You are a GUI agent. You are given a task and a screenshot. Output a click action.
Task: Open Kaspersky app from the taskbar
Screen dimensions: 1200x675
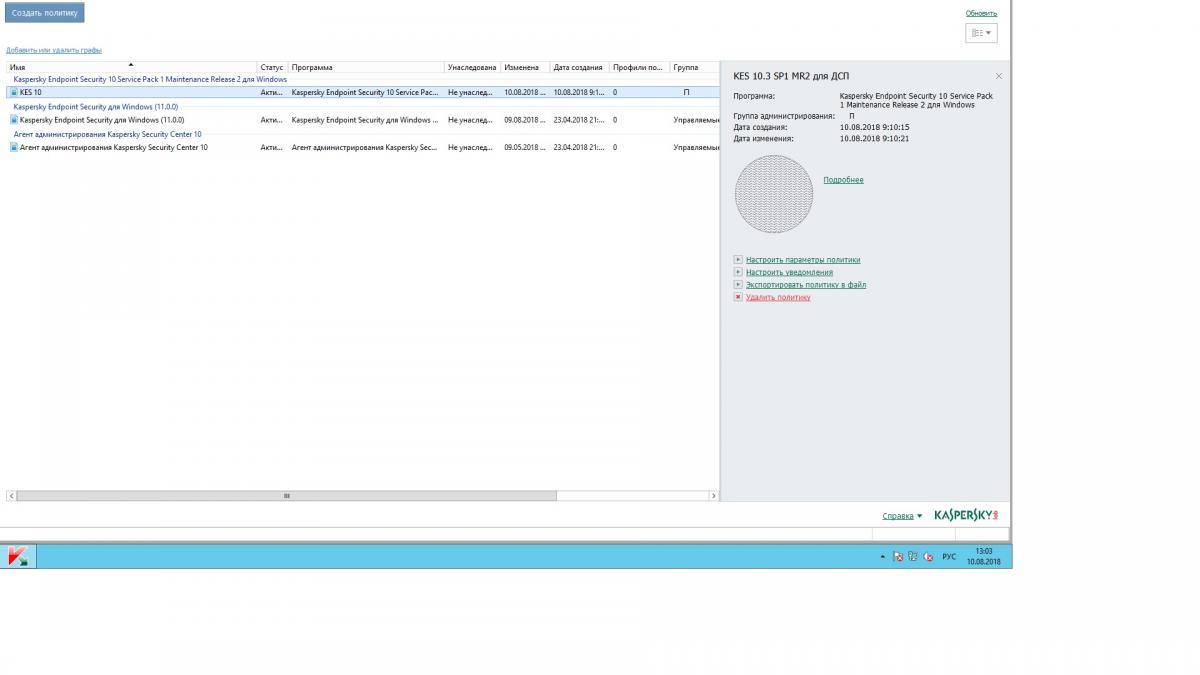[x=18, y=557]
